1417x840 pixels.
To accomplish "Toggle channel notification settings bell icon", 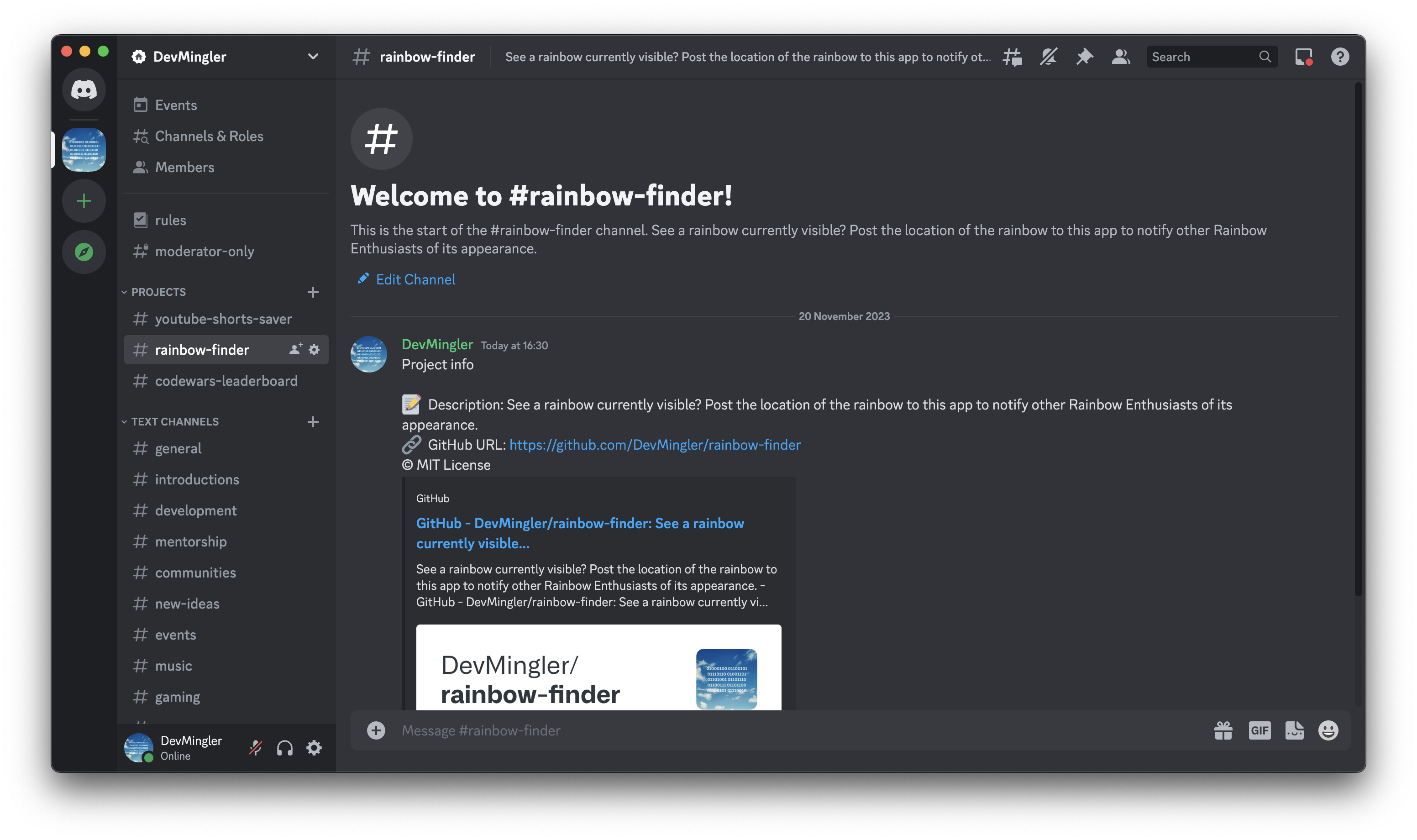I will pyautogui.click(x=1049, y=57).
